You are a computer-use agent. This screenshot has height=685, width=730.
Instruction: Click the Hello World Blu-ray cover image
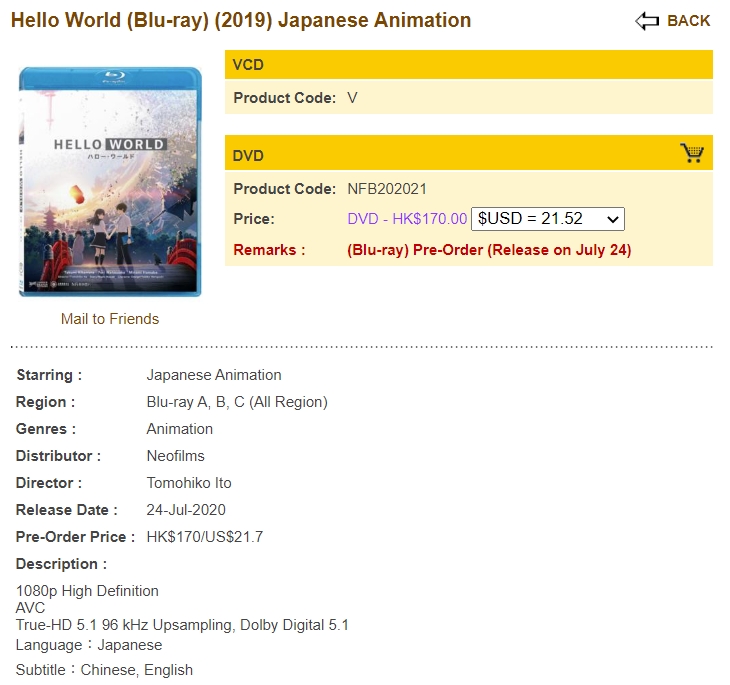110,181
